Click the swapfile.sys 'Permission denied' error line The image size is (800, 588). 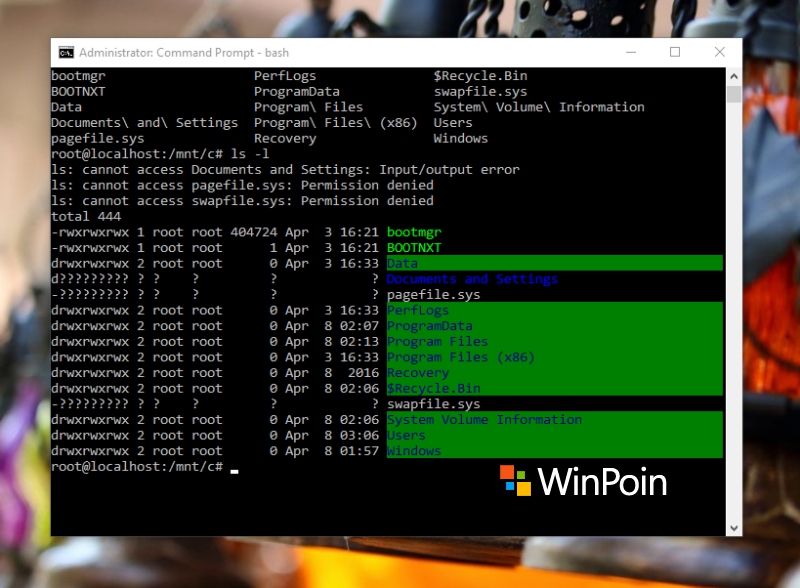coord(242,201)
